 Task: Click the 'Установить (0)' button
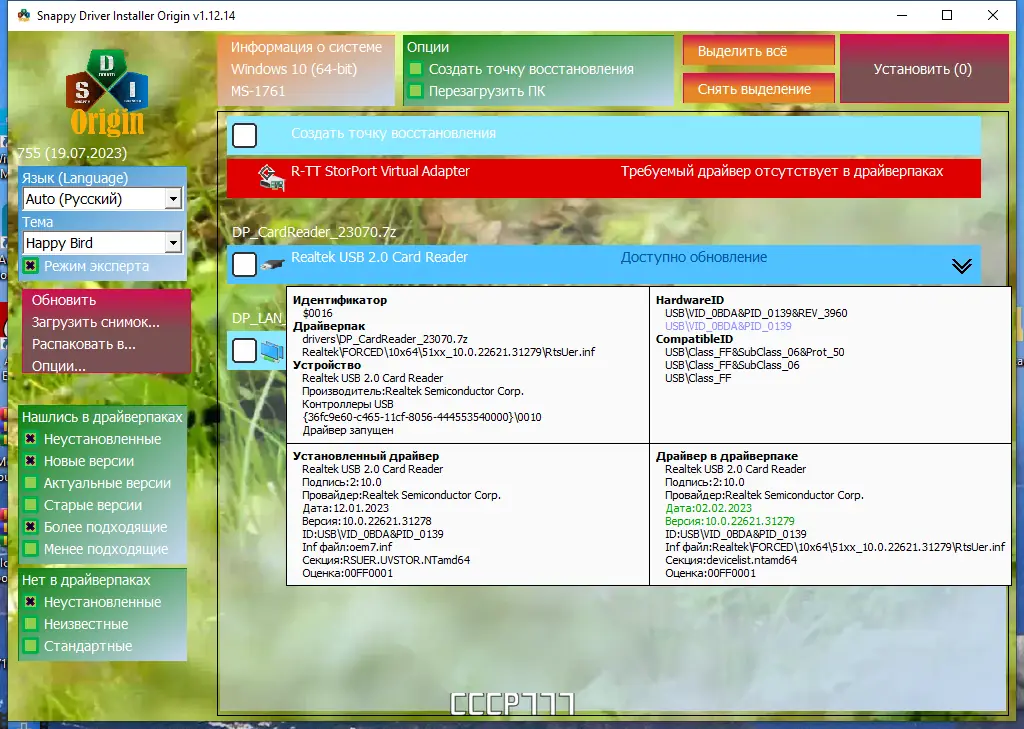pos(923,69)
